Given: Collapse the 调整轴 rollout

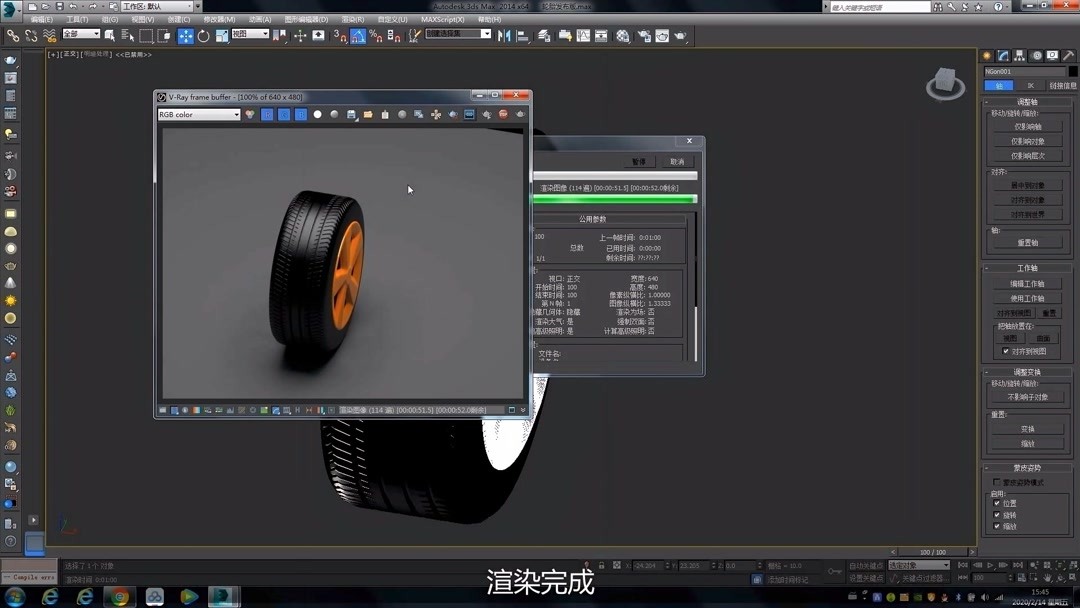Looking at the screenshot, I should click(1028, 102).
